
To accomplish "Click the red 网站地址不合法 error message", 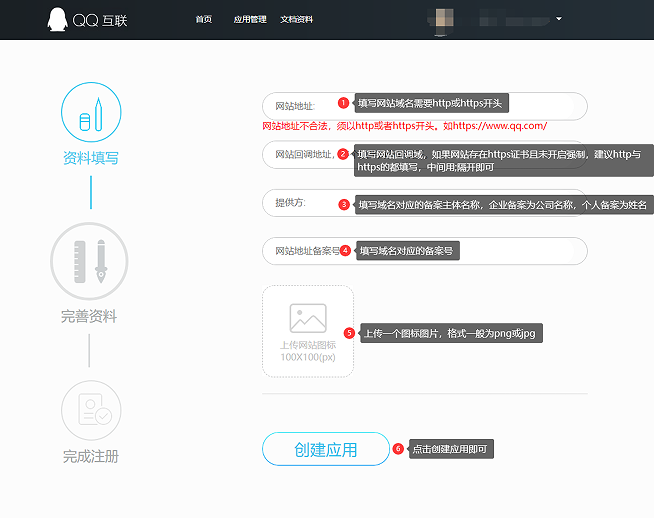I will click(x=405, y=126).
